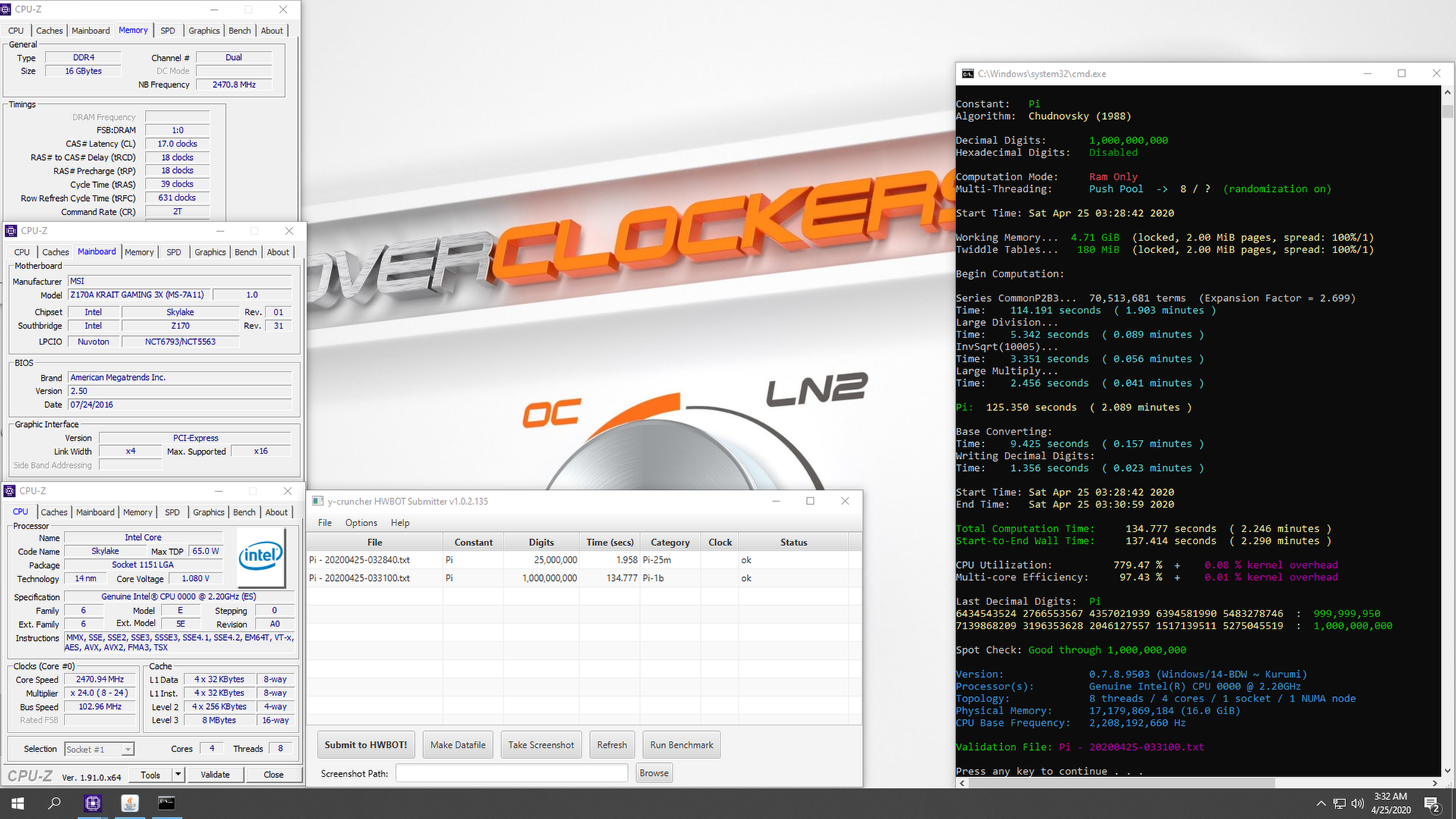Click the Screenshot Path input field
Screen dimensions: 1456x819
click(x=512, y=773)
